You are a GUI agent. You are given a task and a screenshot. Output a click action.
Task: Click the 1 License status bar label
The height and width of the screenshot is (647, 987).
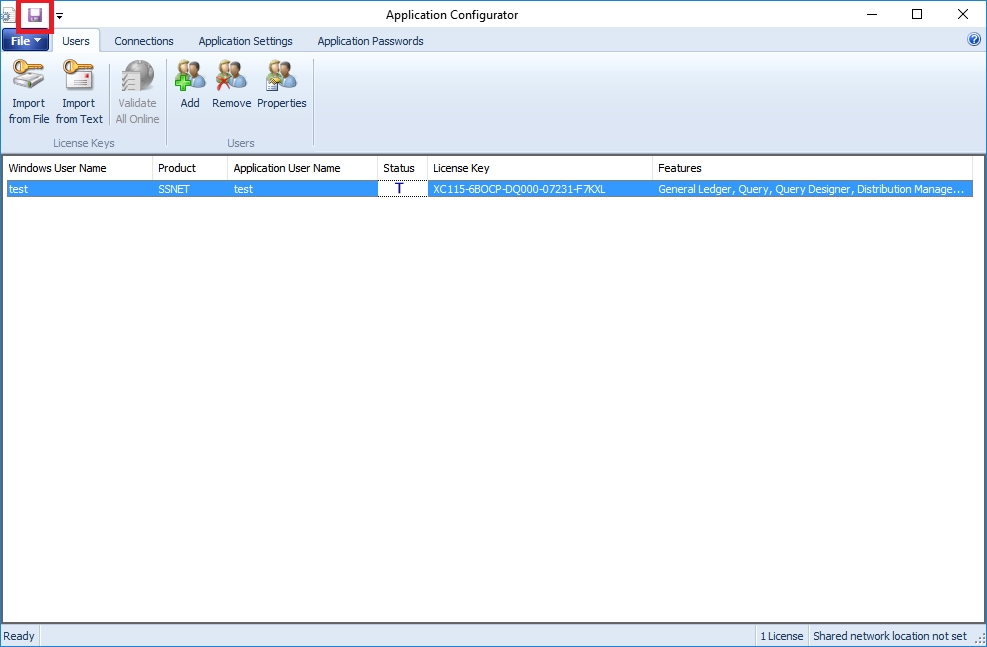tap(780, 636)
